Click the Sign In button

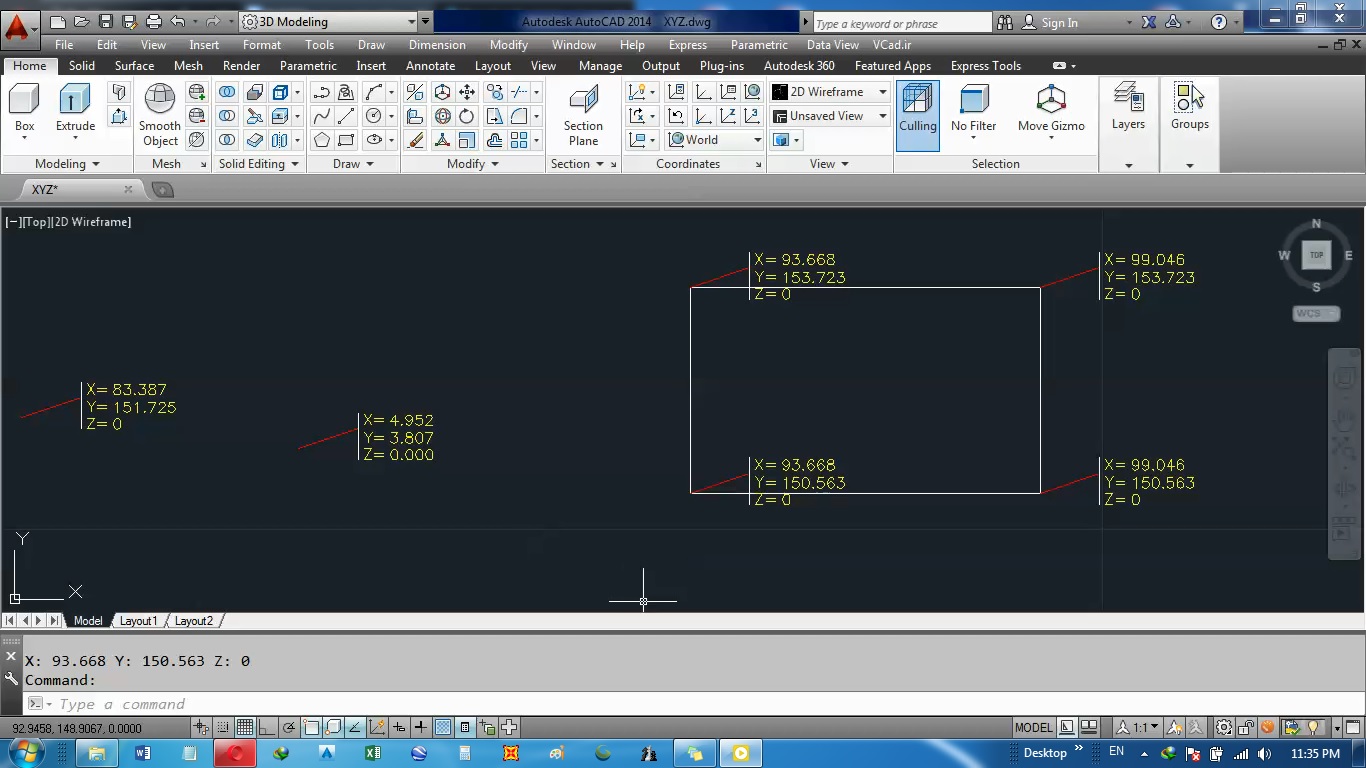[1059, 22]
